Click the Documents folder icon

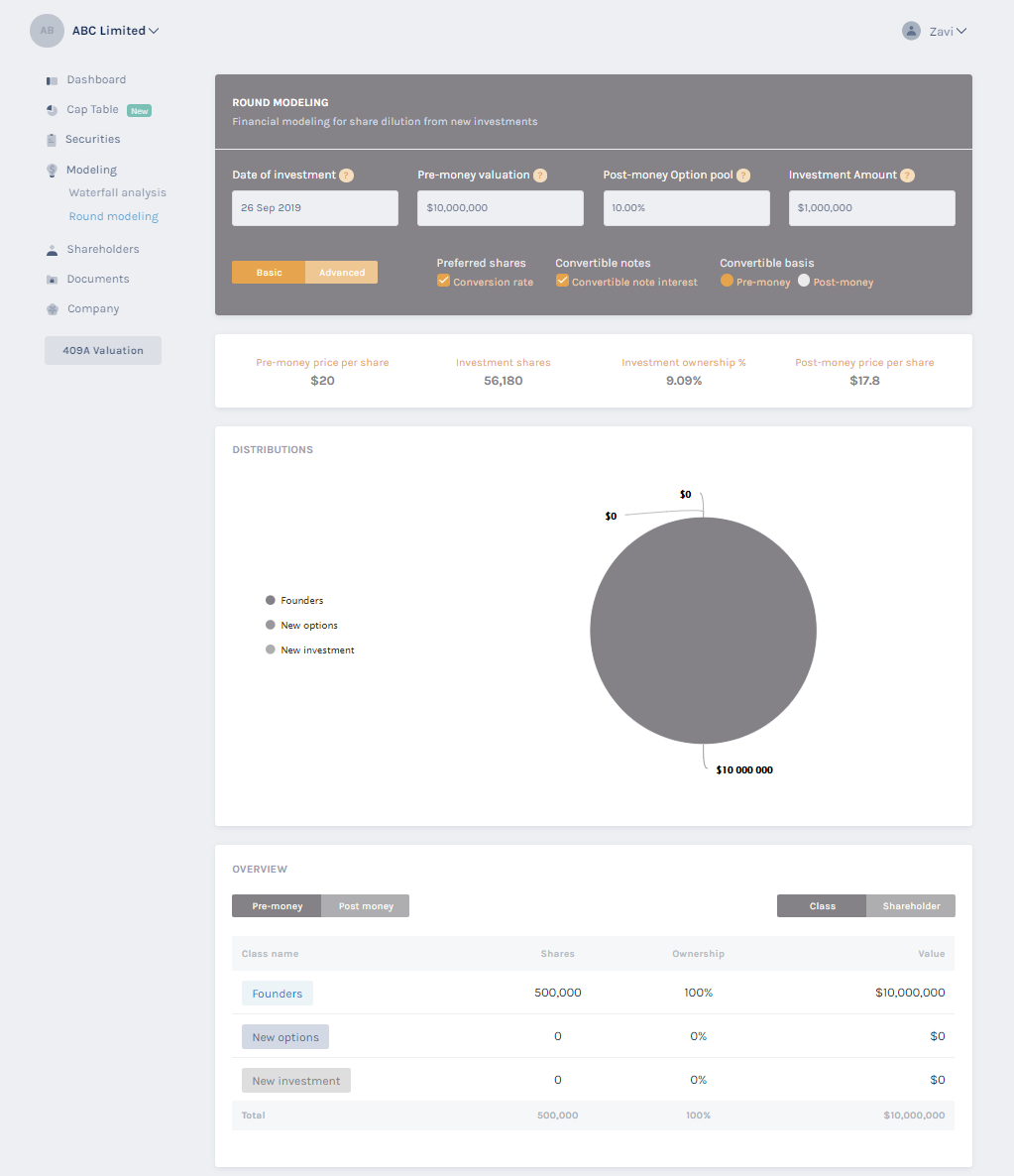pyautogui.click(x=53, y=280)
